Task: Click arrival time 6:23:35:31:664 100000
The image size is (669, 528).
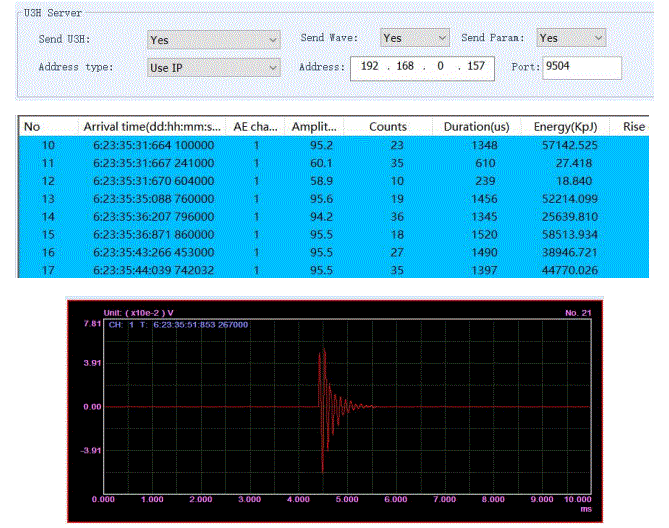Action: tap(154, 145)
